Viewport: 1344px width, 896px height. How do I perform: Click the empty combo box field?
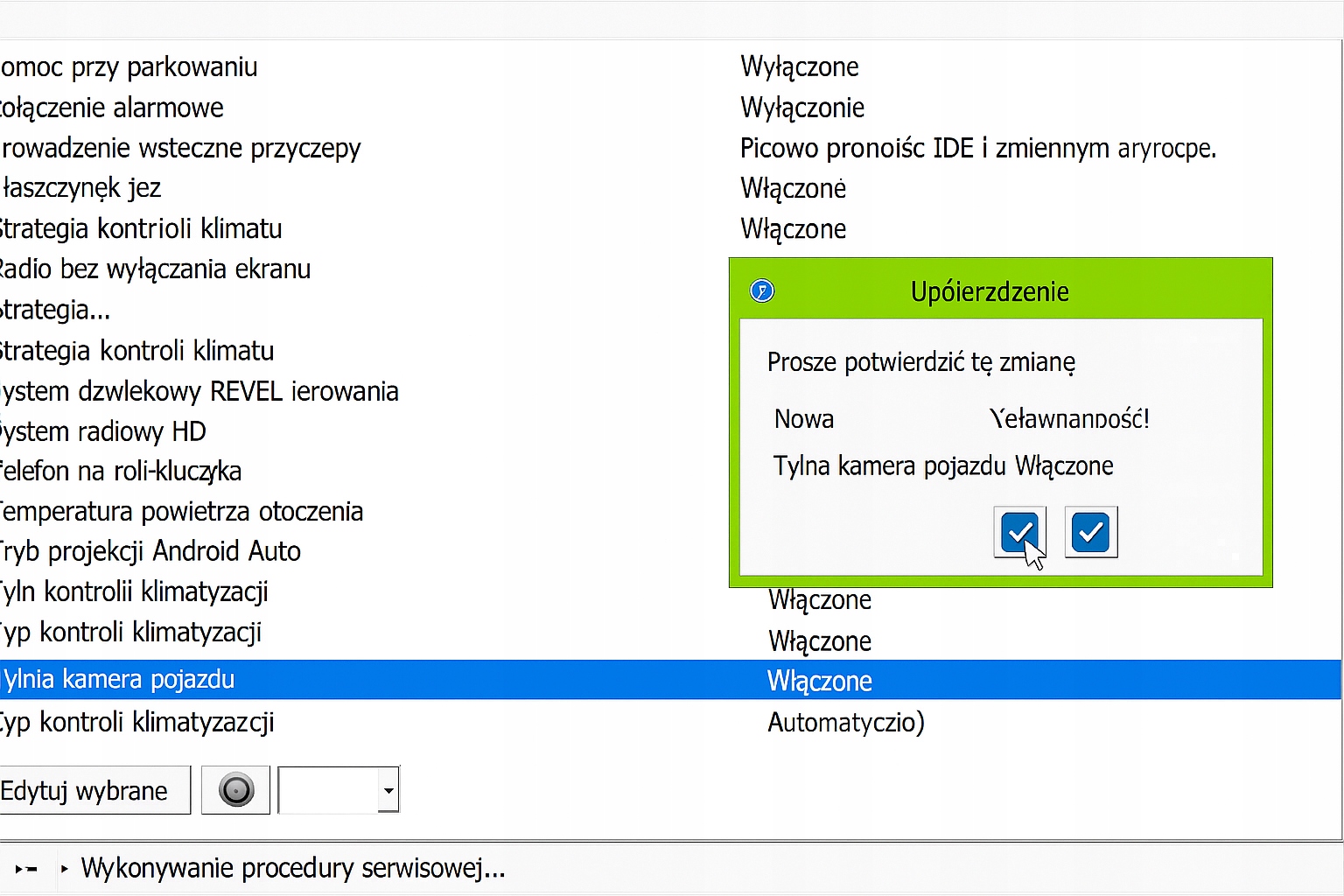click(x=328, y=790)
